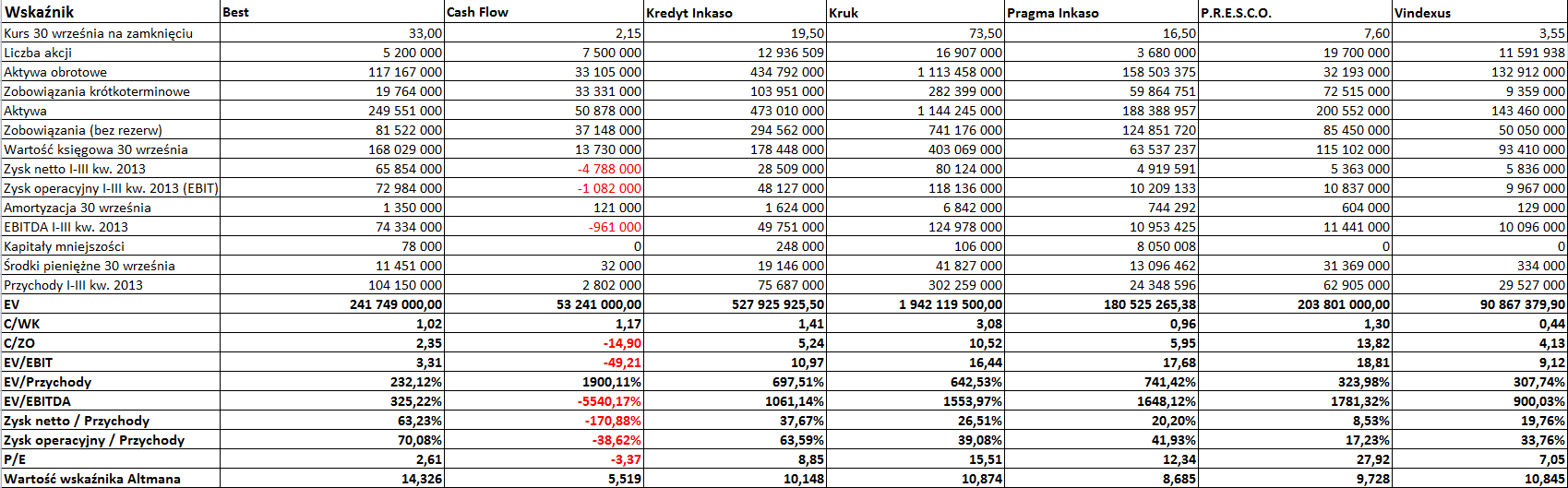Image resolution: width=1568 pixels, height=488 pixels.
Task: Select Cash Flow share count '7 500 000'
Action: [x=612, y=53]
